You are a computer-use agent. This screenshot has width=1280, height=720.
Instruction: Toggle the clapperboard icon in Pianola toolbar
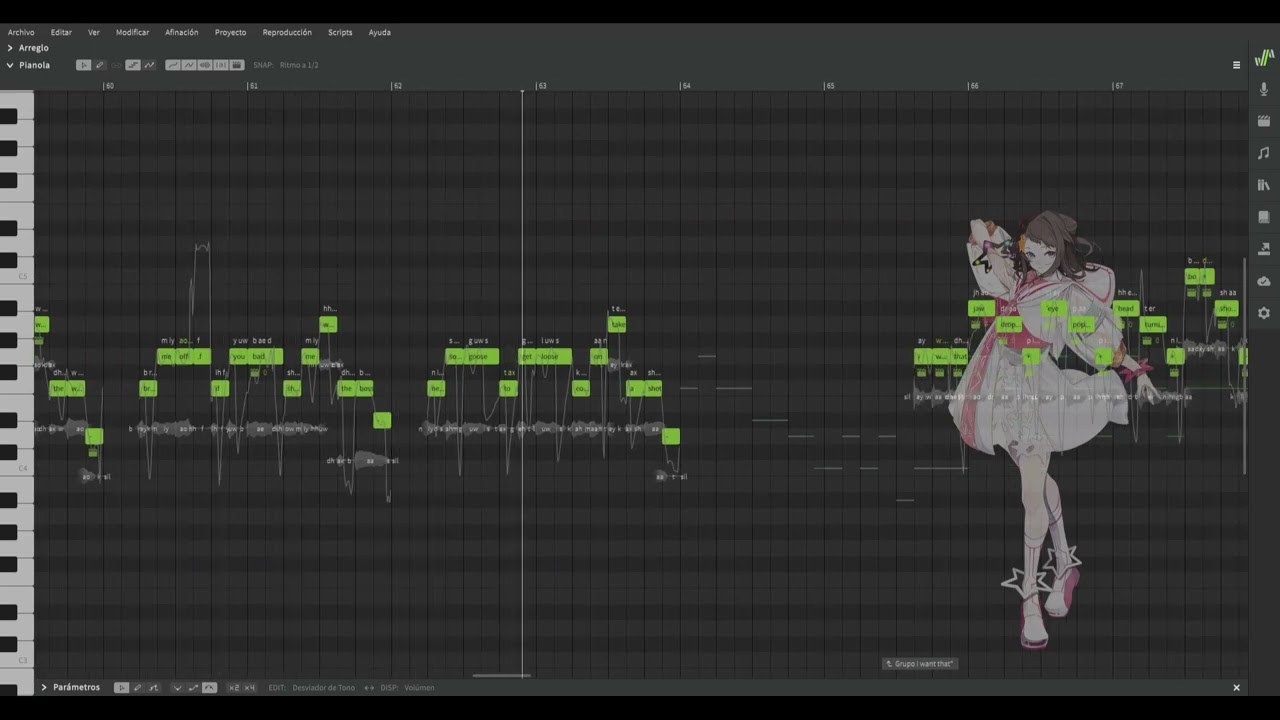(237, 65)
